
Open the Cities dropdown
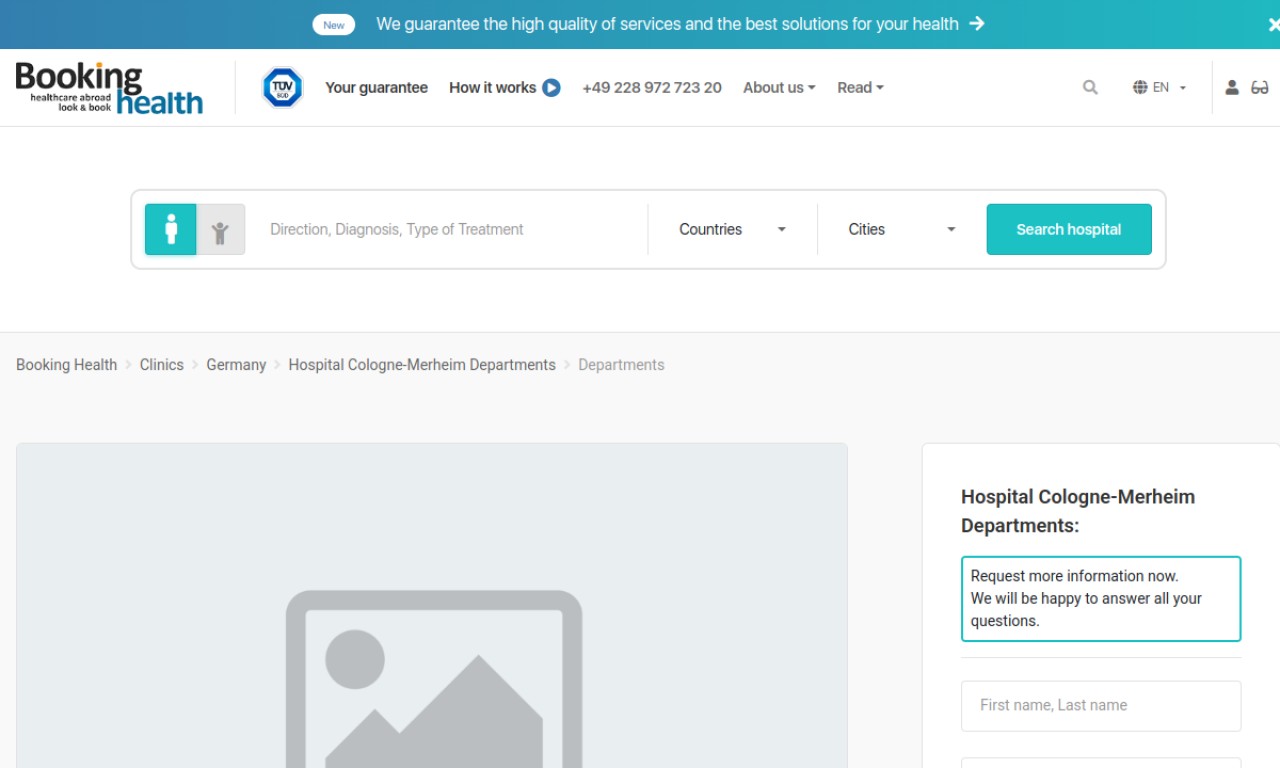pos(901,229)
